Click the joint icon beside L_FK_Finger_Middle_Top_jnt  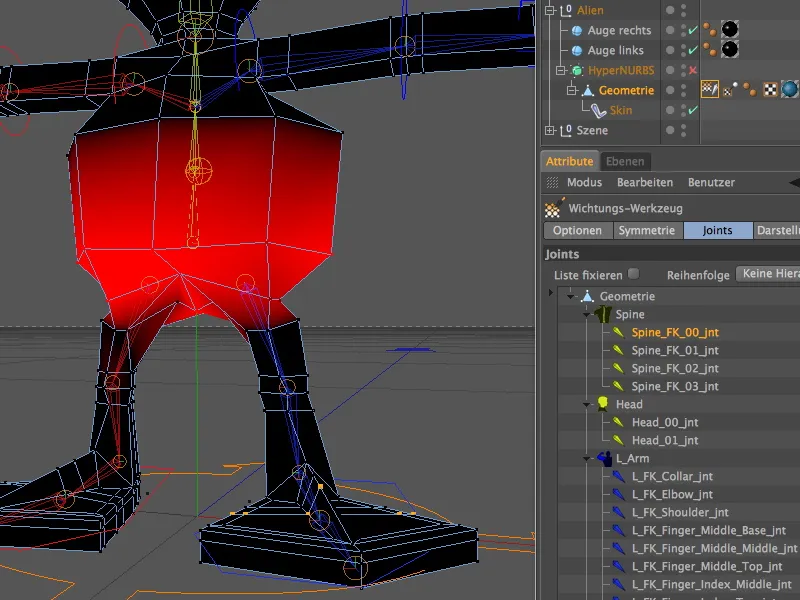point(618,566)
